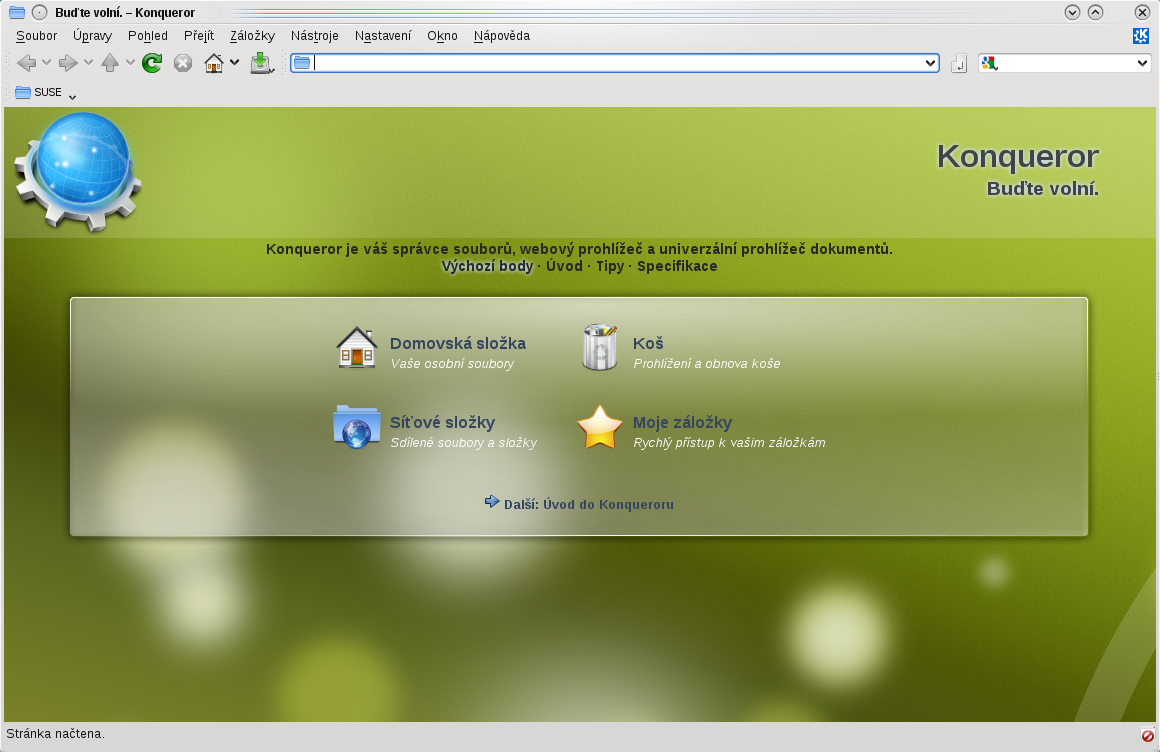
Task: Go up one level with Up arrow
Action: pos(110,64)
